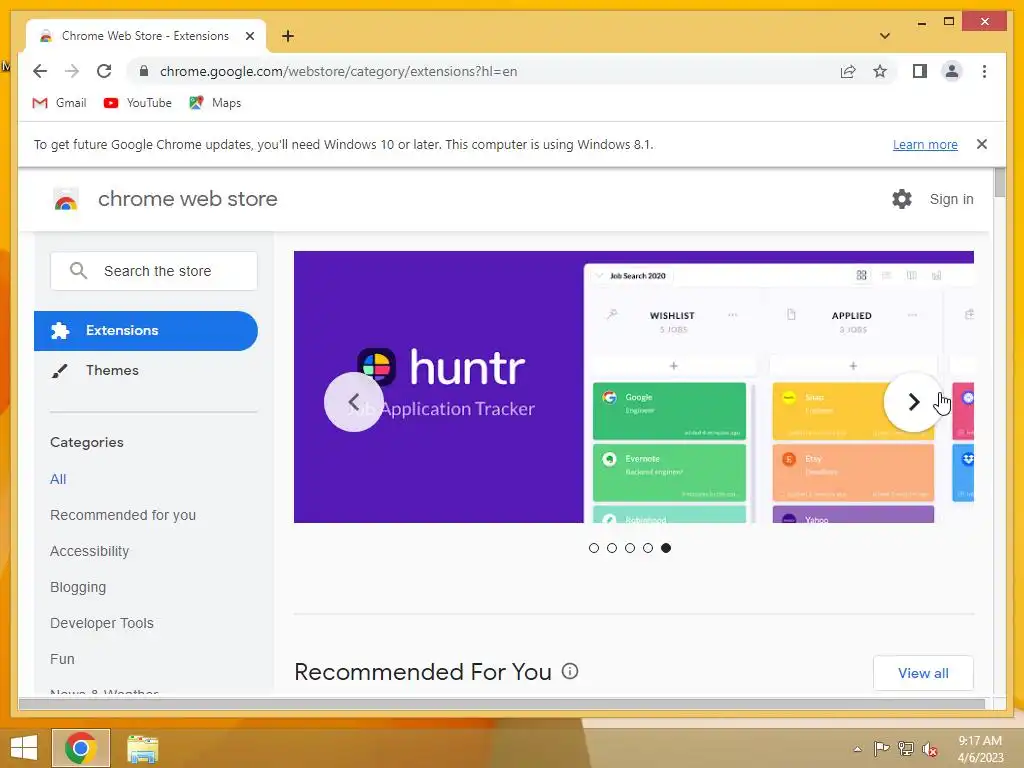Screen dimensions: 1024x768
Task: Choose Recommended for you category
Action: click(123, 515)
